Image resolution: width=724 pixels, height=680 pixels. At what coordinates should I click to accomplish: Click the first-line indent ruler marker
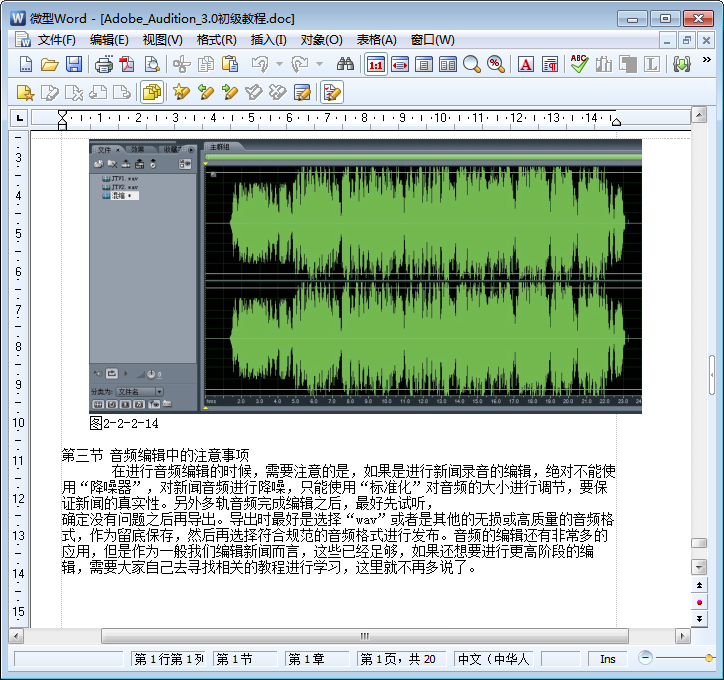point(62,114)
